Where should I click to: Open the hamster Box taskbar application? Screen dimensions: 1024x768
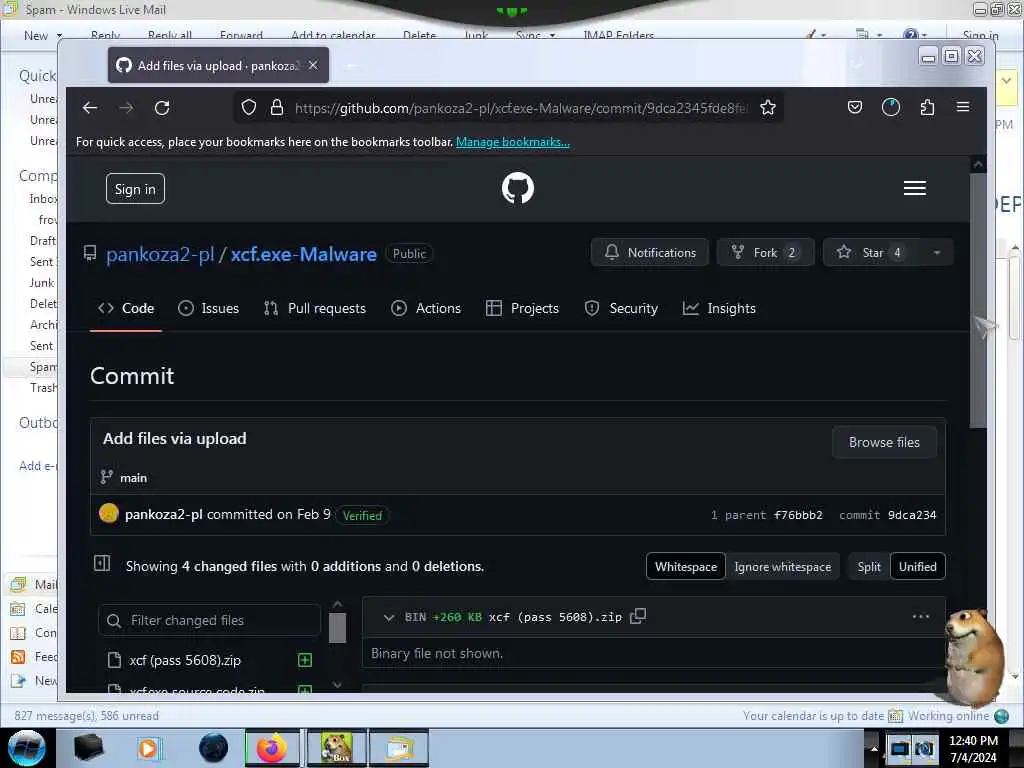pos(337,748)
